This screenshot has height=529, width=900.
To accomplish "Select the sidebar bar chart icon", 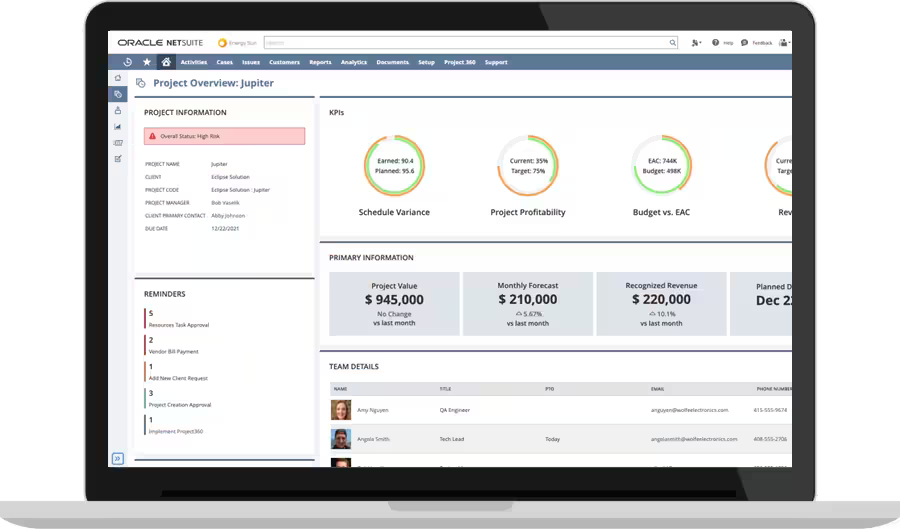I will pos(118,127).
